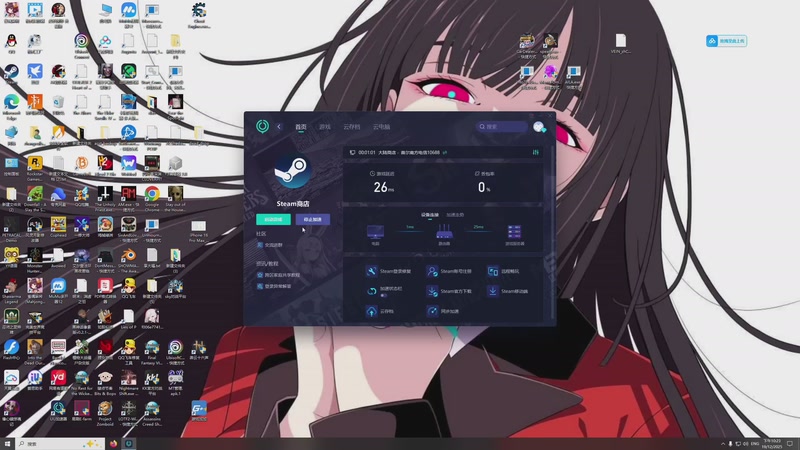The width and height of the screenshot is (800, 450).
Task: Open Rockstar Games launcher shortcut
Action: [x=35, y=167]
